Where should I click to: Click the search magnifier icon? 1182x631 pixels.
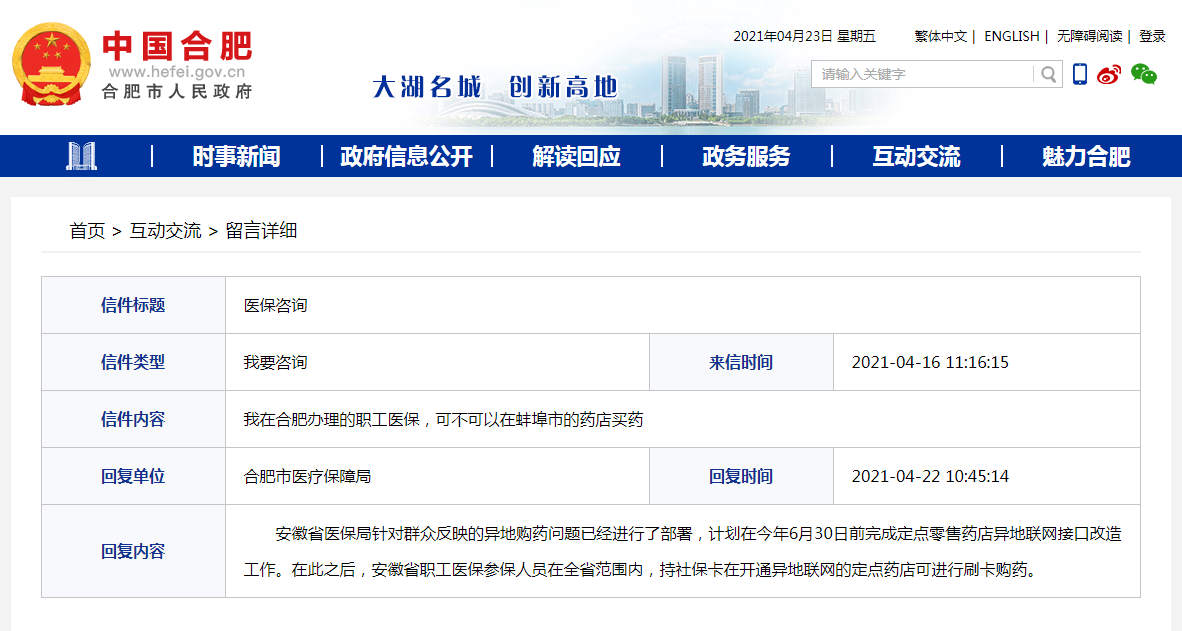click(1048, 74)
